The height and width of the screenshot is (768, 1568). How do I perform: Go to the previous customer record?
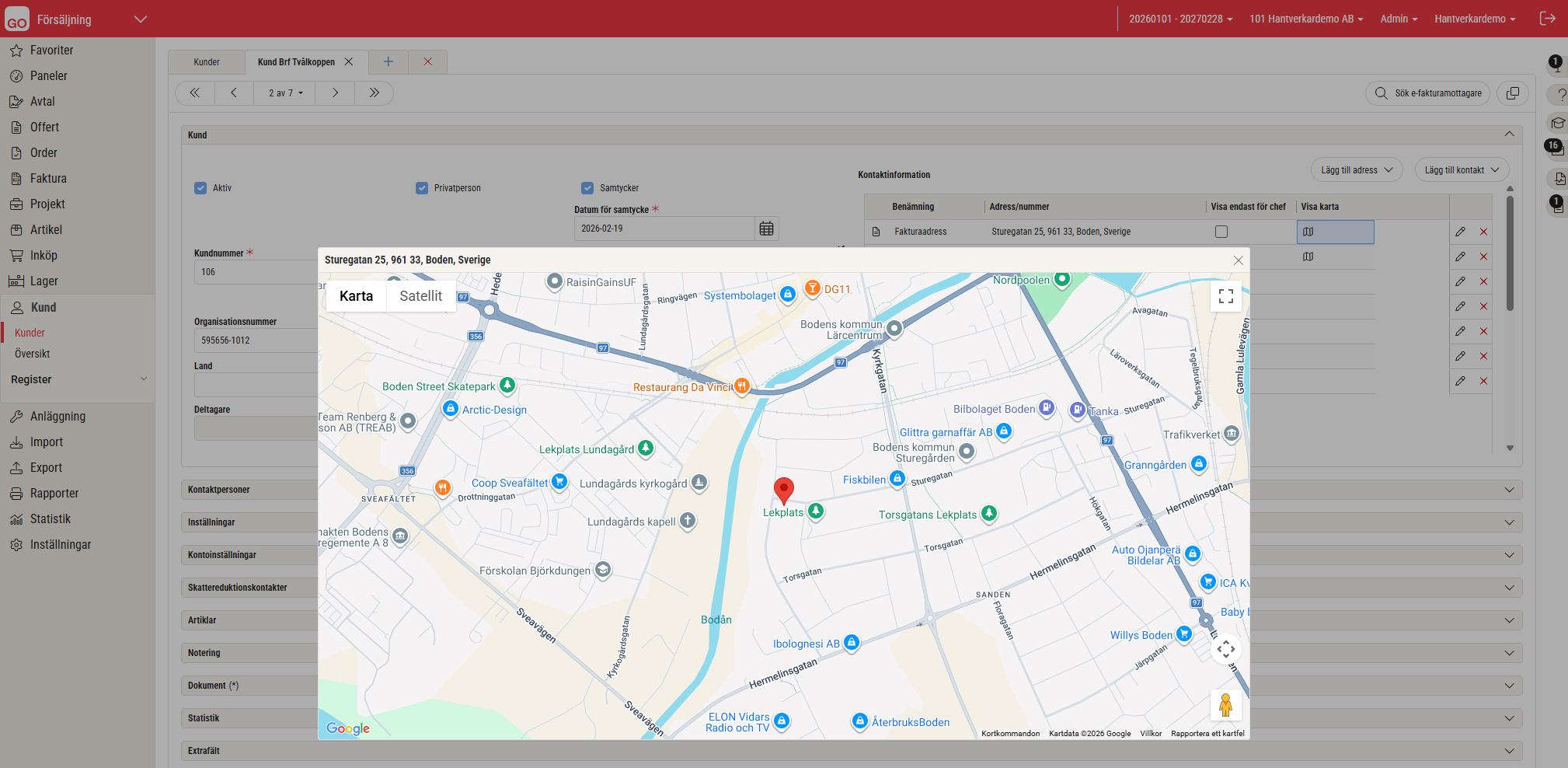234,93
